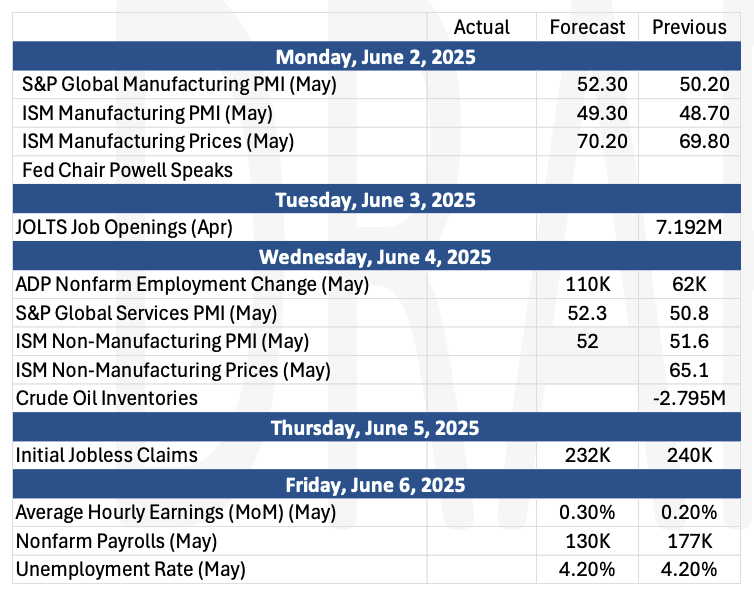This screenshot has height=594, width=754.
Task: Select Crude Oil Inventories label
Action: click(107, 398)
